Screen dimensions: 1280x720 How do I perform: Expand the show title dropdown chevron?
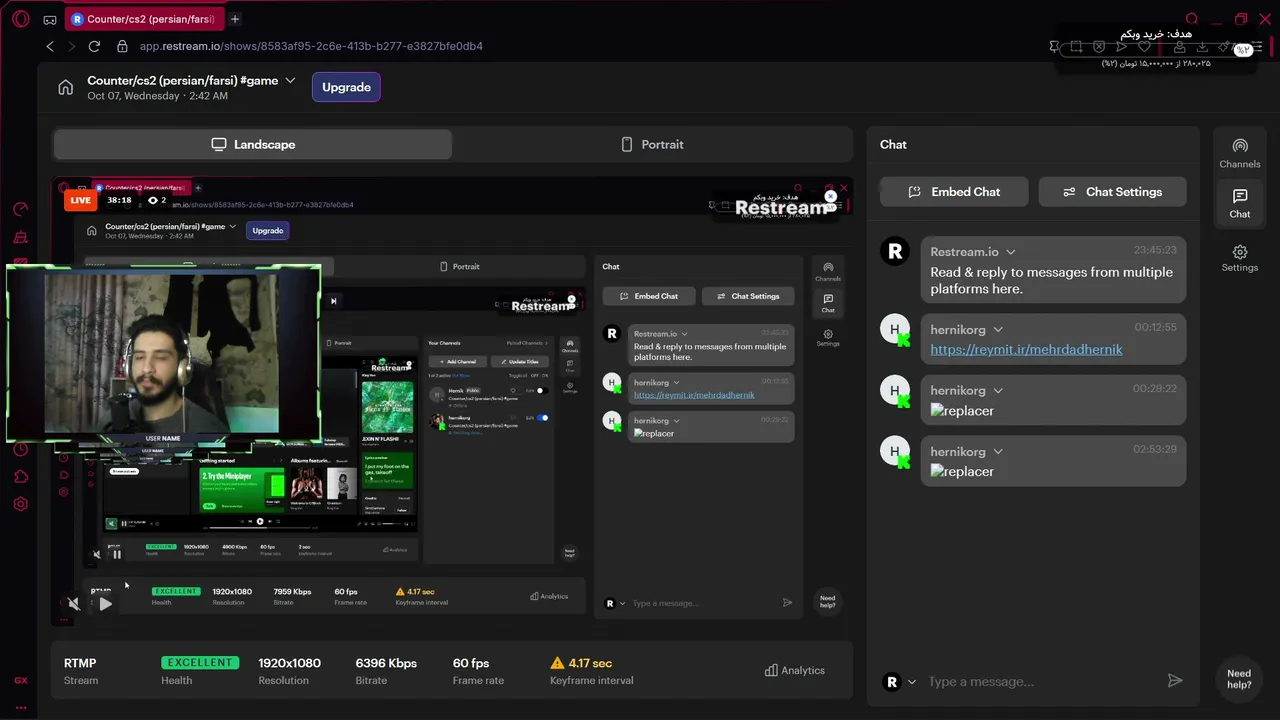pos(290,80)
